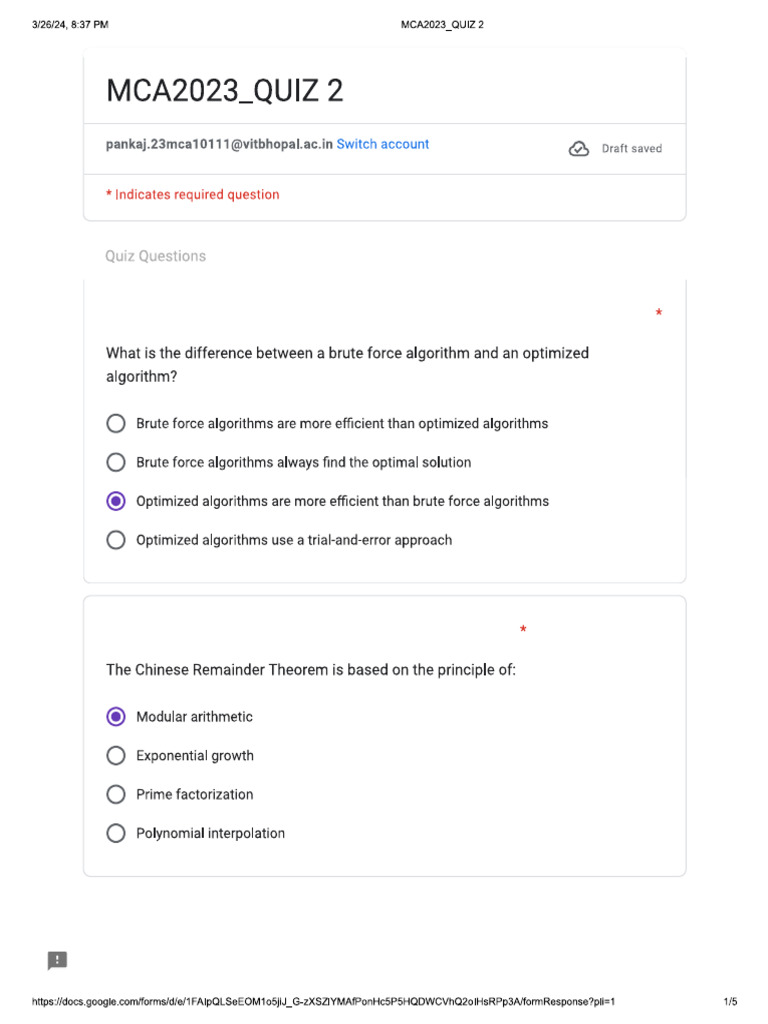Choose 'Brute force algorithms always find optimal solution'
Image resolution: width=768 pixels, height=1024 pixels.
[x=116, y=462]
